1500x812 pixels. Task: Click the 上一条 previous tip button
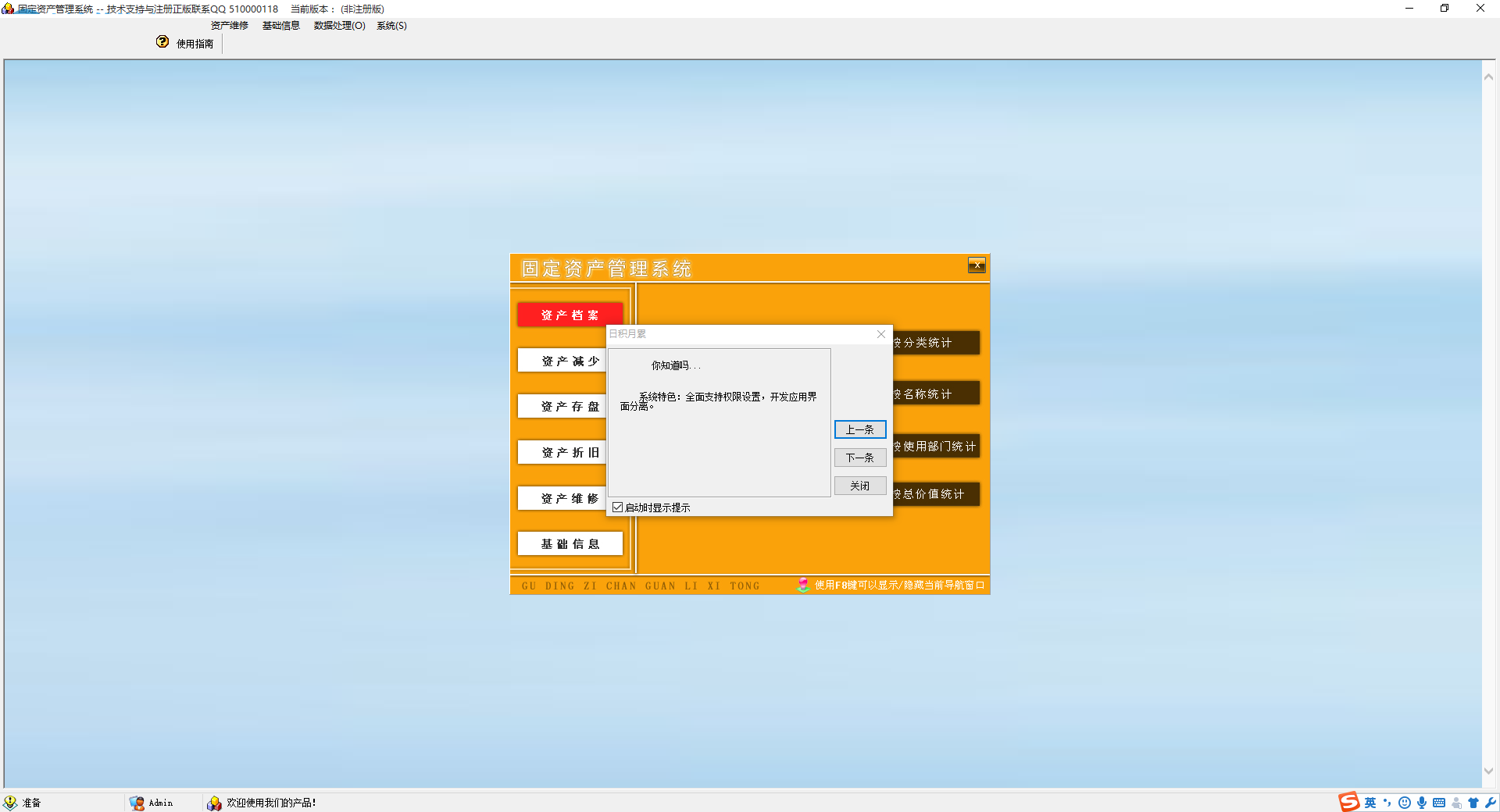click(859, 429)
